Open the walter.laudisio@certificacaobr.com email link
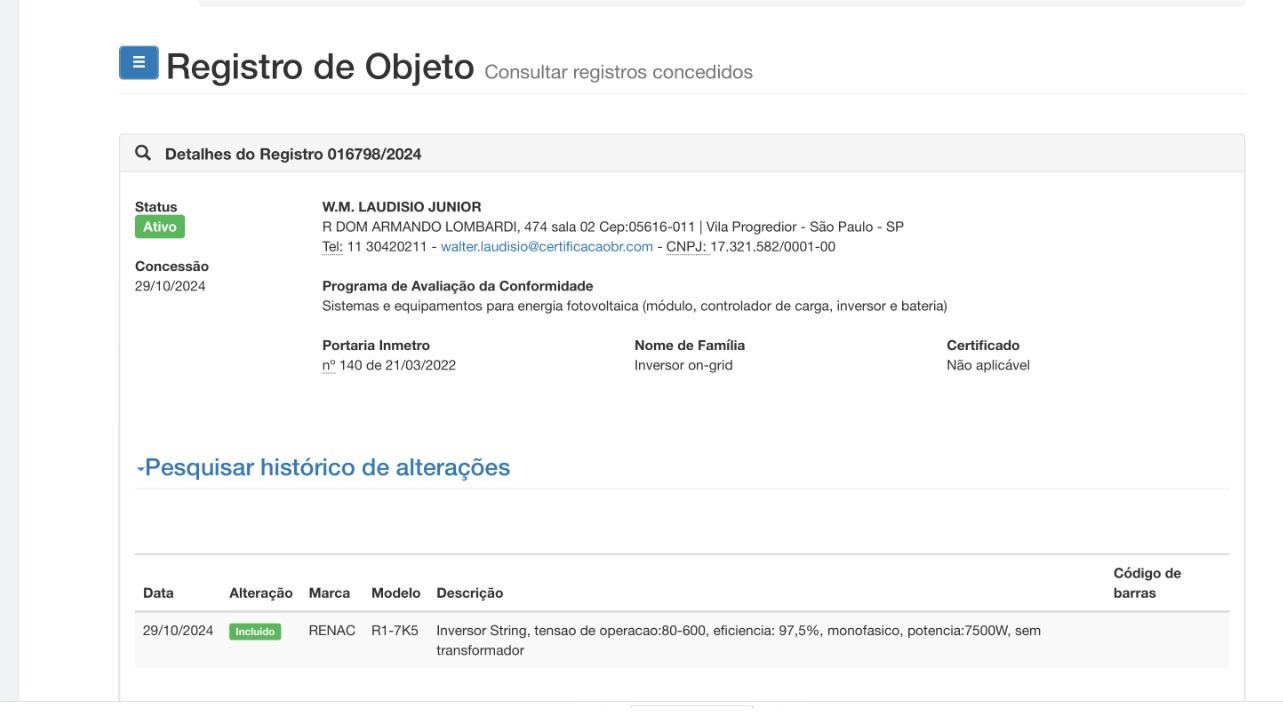 point(546,247)
